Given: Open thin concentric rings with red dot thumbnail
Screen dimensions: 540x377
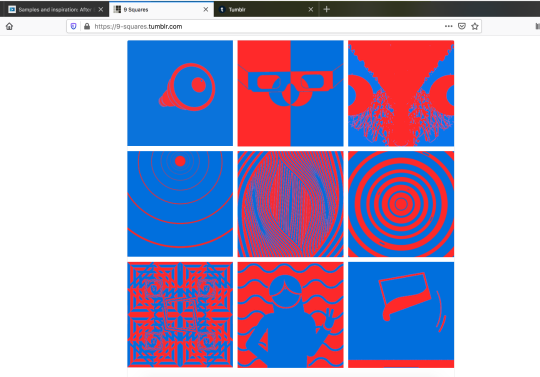Looking at the screenshot, I should [180, 204].
